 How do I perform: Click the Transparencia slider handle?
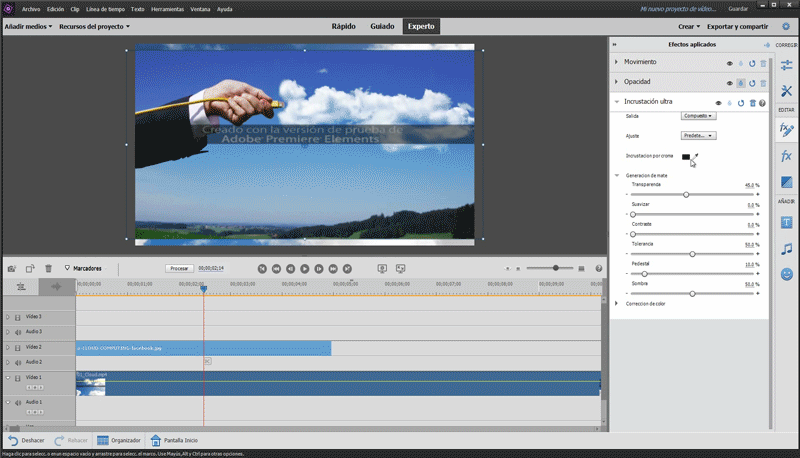[686, 194]
